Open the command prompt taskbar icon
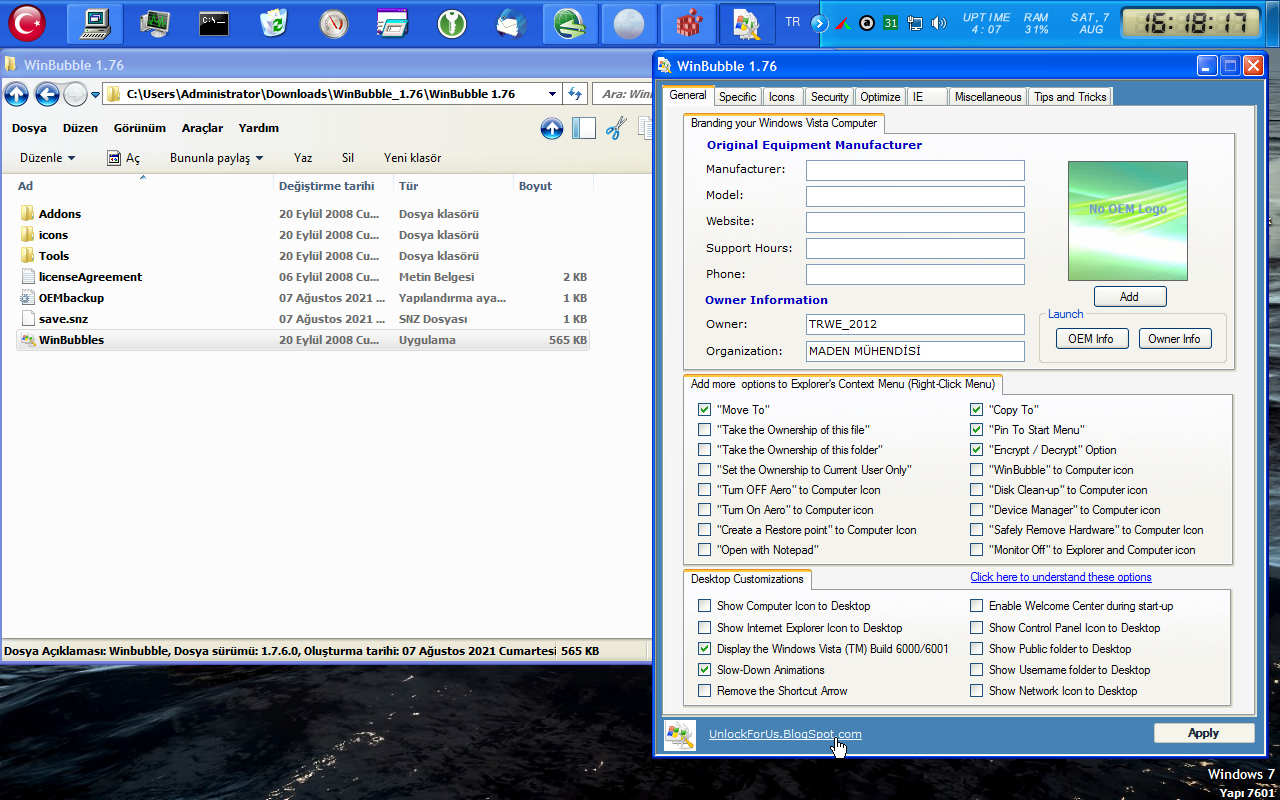The width and height of the screenshot is (1280, 800). click(213, 23)
